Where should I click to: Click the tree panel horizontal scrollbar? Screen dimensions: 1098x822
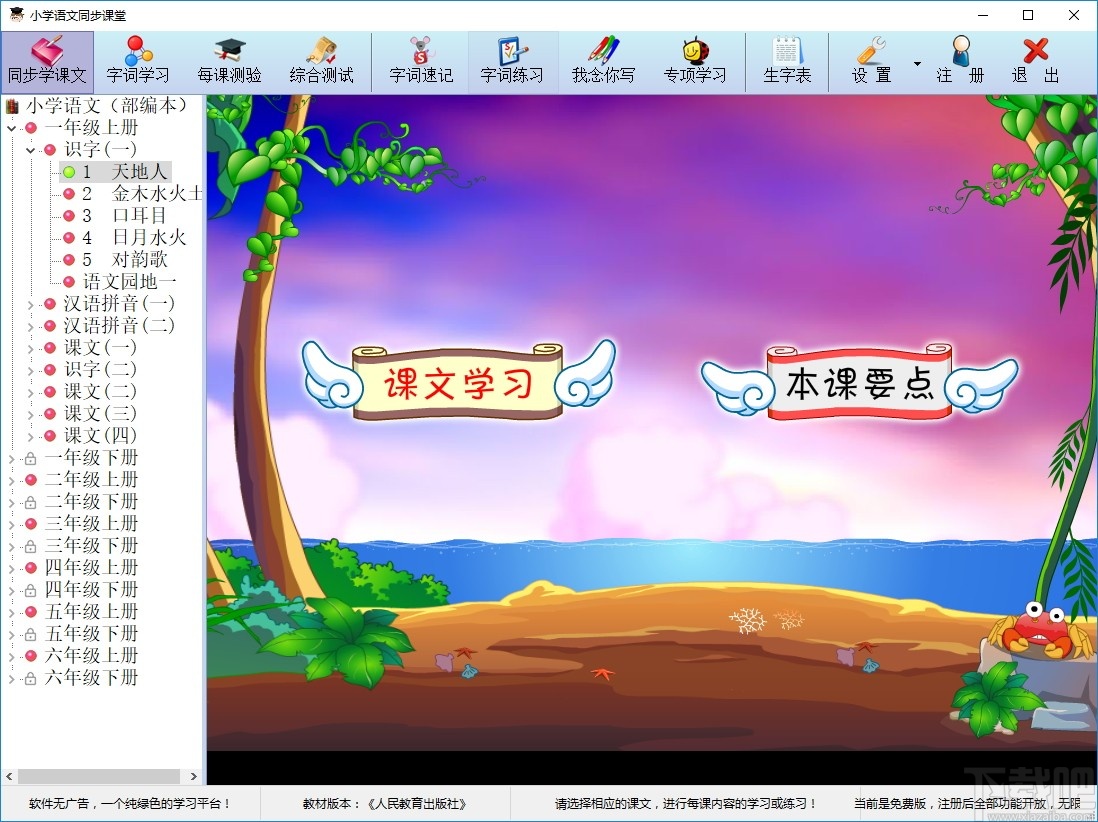click(x=100, y=775)
